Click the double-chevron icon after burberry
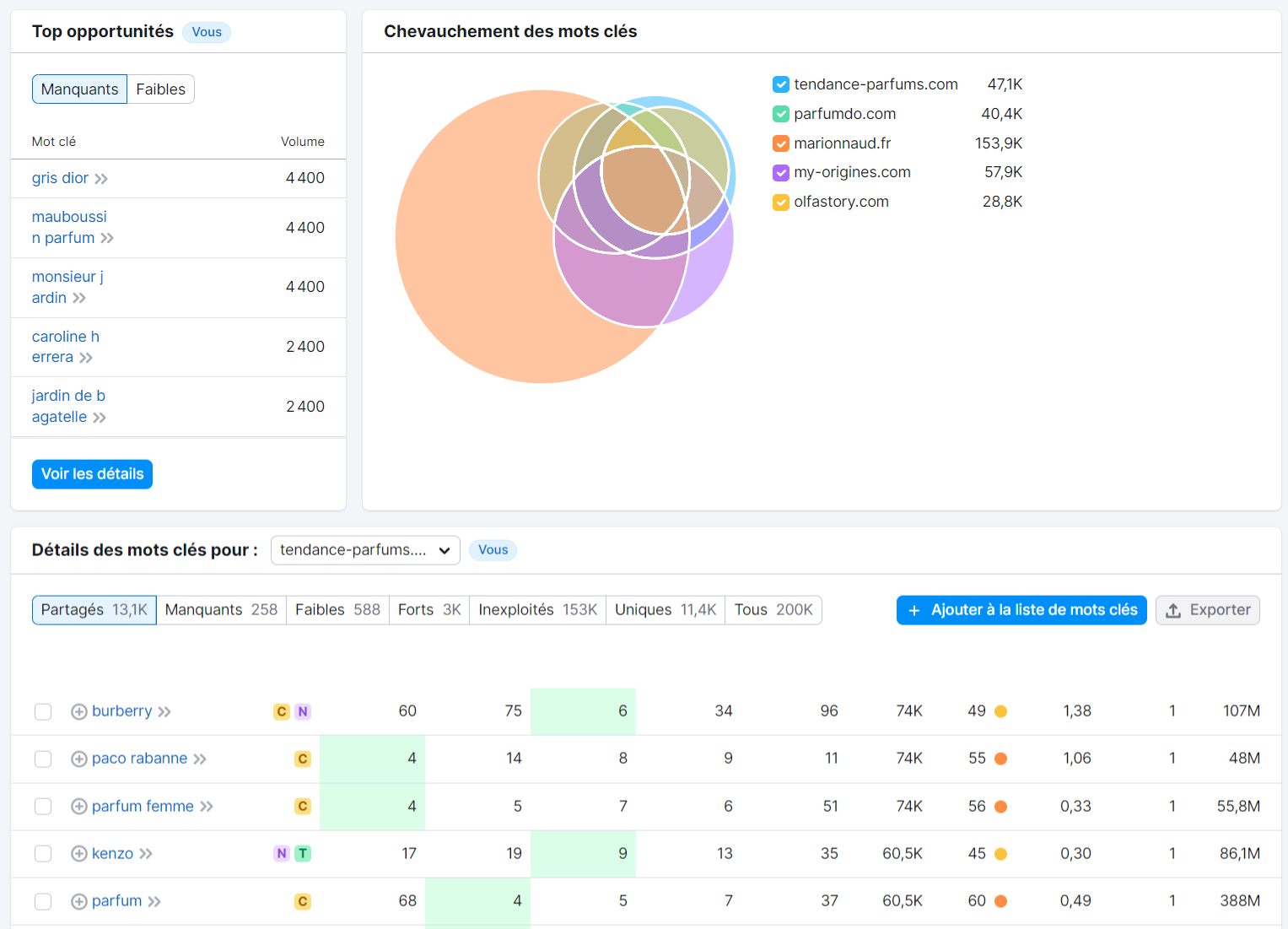The image size is (1288, 929). tap(164, 712)
